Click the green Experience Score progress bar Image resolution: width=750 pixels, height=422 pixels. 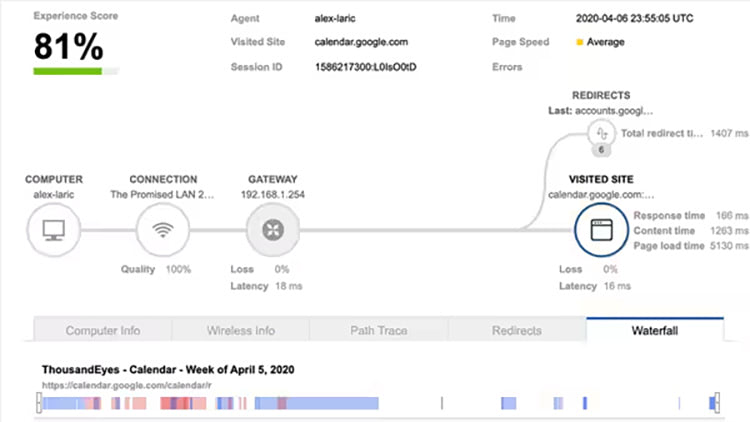click(x=67, y=71)
